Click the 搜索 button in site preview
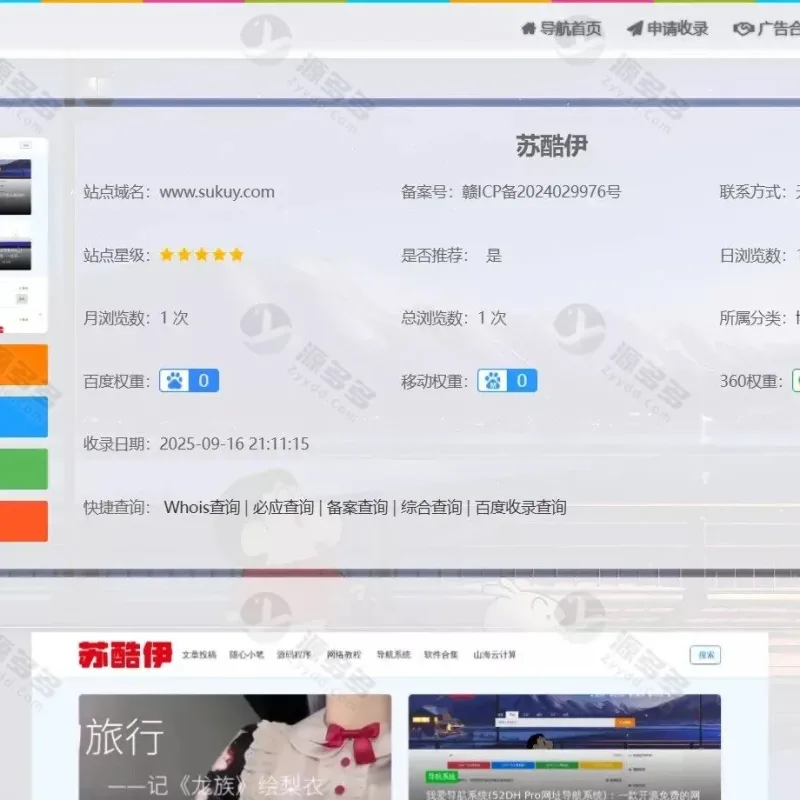Screen dimensions: 800x800 705,655
